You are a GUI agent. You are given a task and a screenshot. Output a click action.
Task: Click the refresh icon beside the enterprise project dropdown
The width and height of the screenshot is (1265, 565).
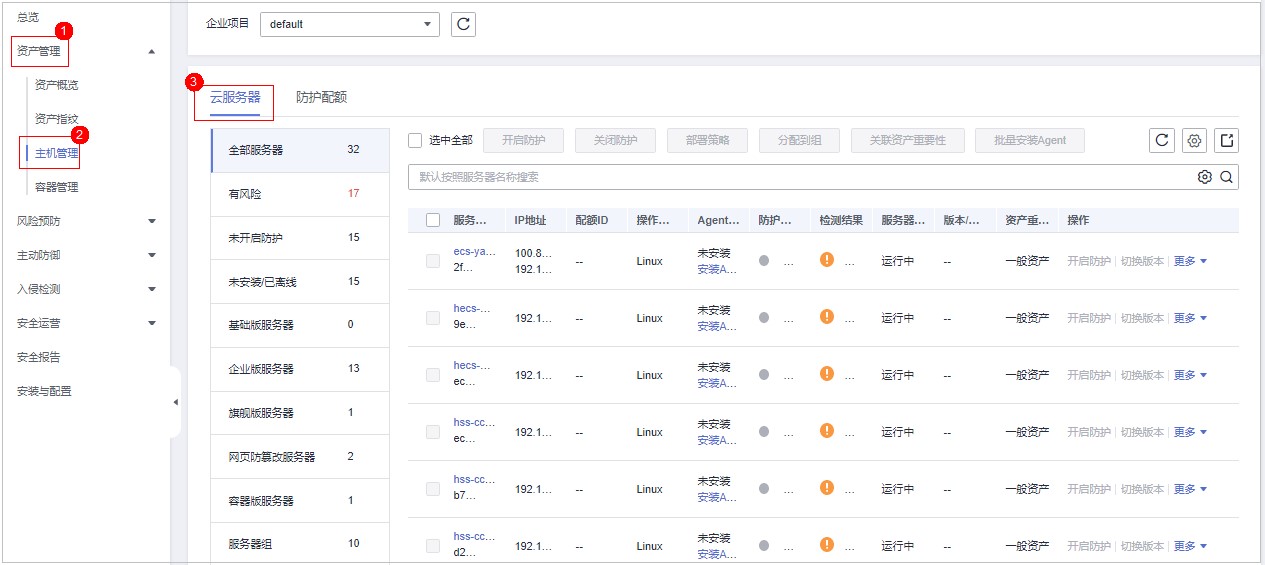[463, 24]
